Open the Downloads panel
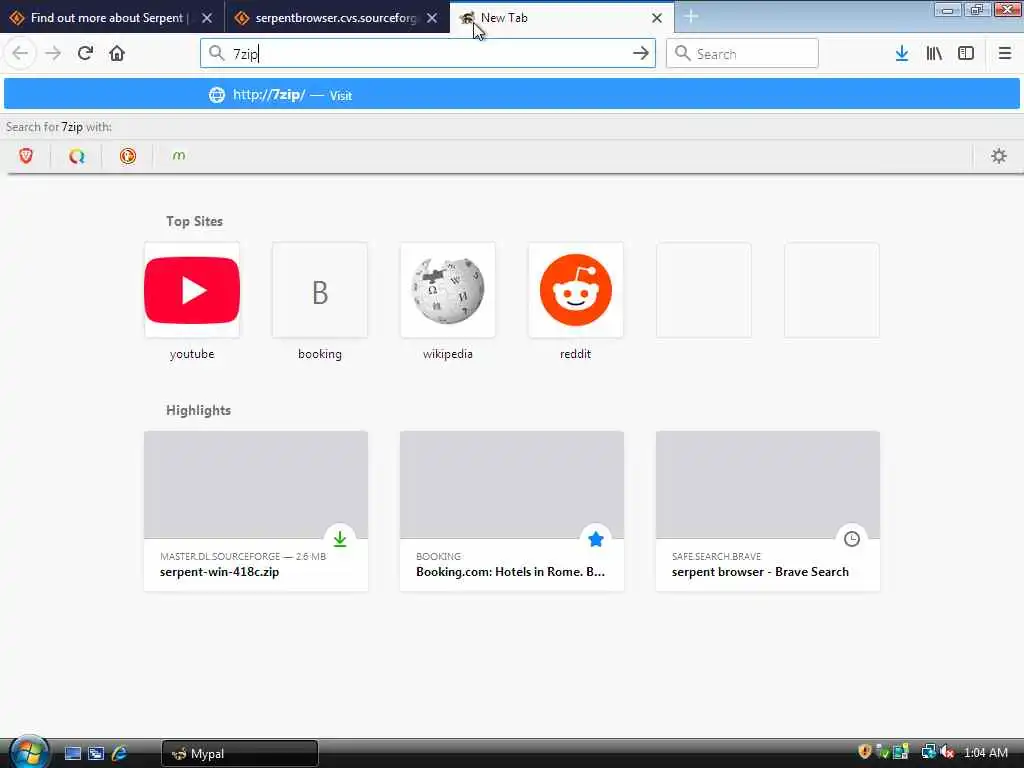Image resolution: width=1024 pixels, height=768 pixels. pos(902,53)
